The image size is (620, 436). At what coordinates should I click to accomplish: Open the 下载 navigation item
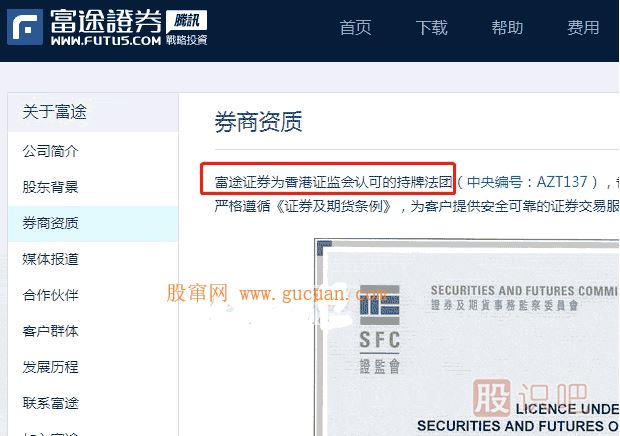click(x=431, y=28)
